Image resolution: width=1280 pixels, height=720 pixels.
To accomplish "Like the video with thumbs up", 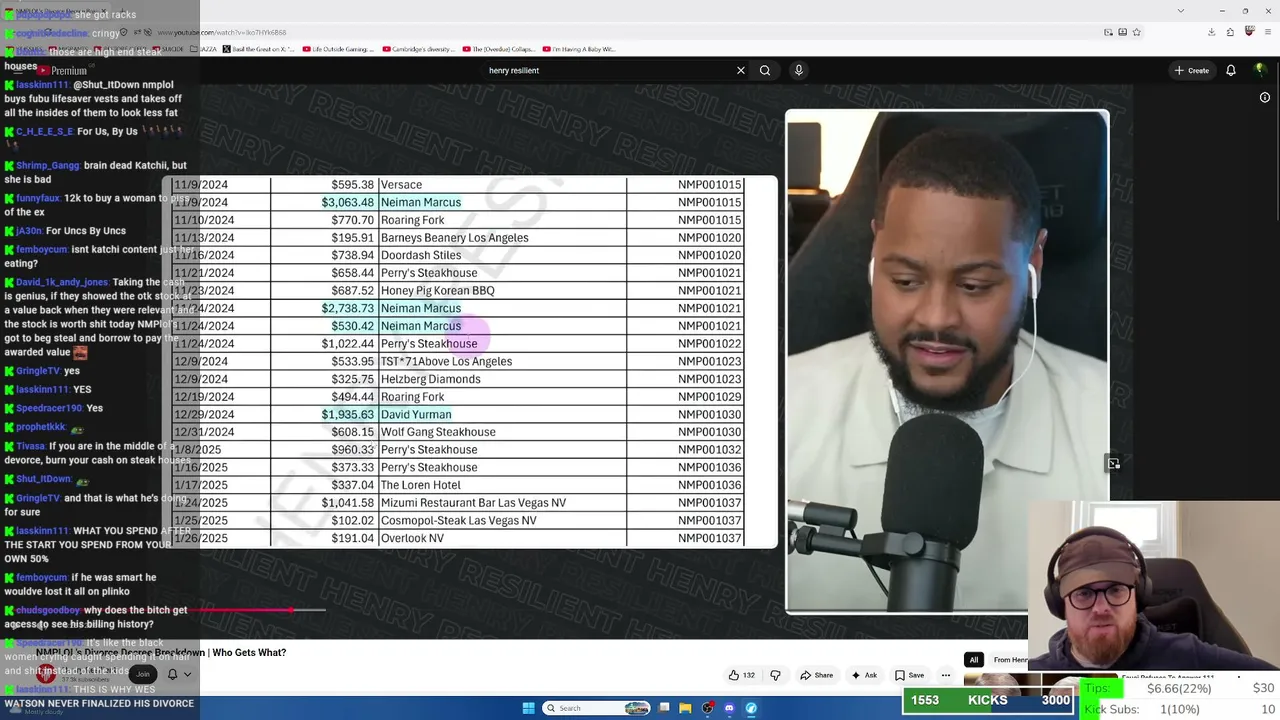I will pyautogui.click(x=741, y=675).
